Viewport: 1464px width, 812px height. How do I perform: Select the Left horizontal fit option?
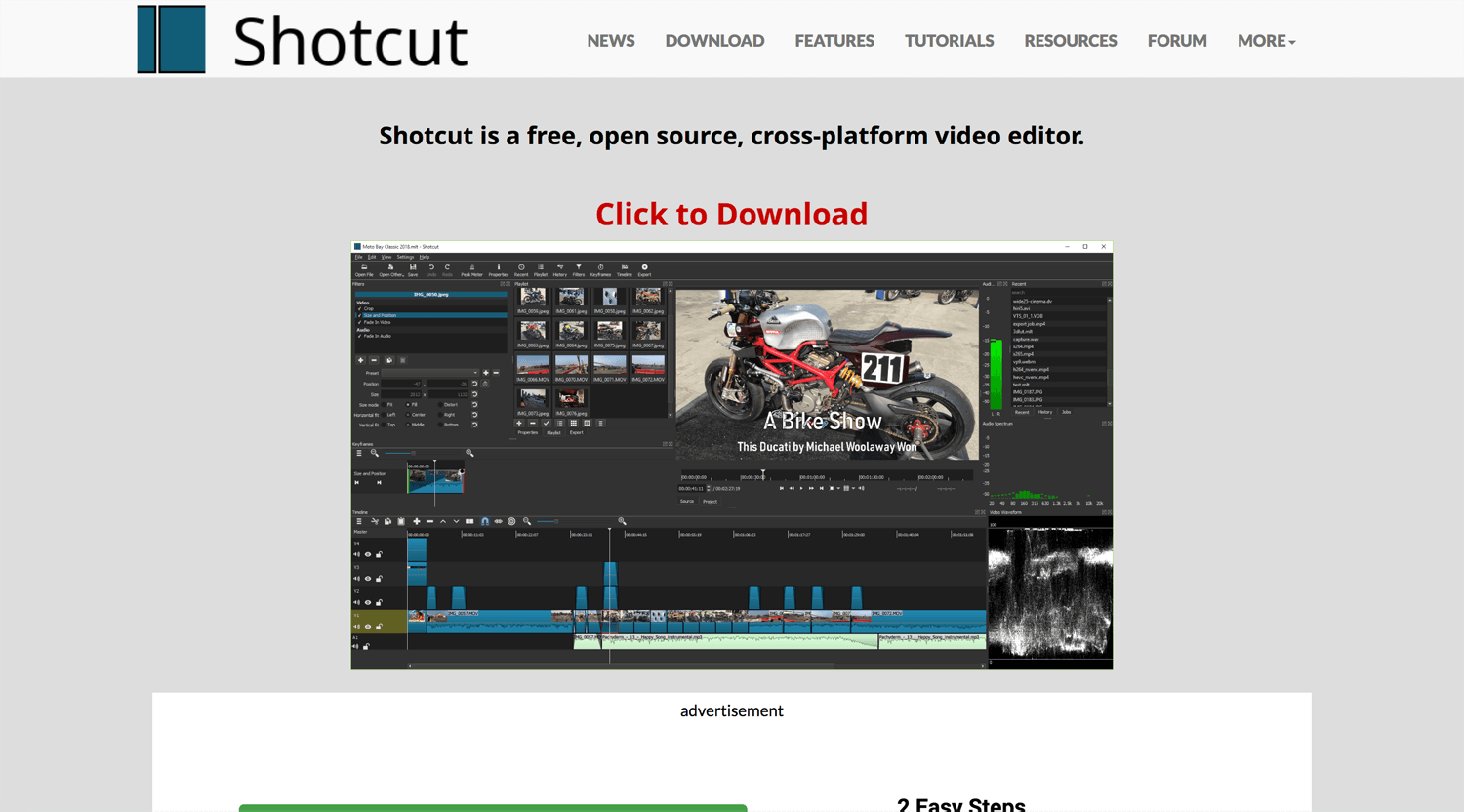[384, 415]
